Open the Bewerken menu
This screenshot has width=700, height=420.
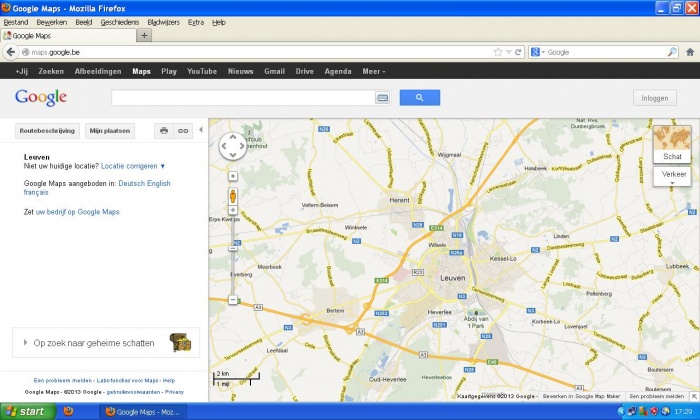[52, 22]
